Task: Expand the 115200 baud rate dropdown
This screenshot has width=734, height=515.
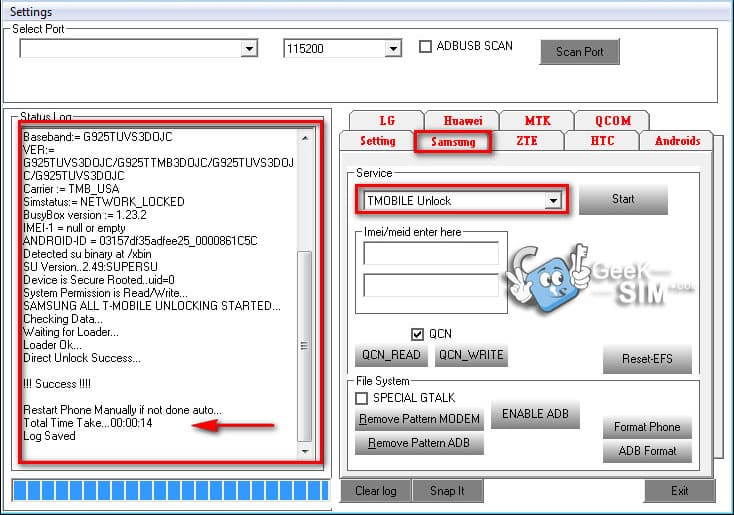Action: tap(393, 49)
